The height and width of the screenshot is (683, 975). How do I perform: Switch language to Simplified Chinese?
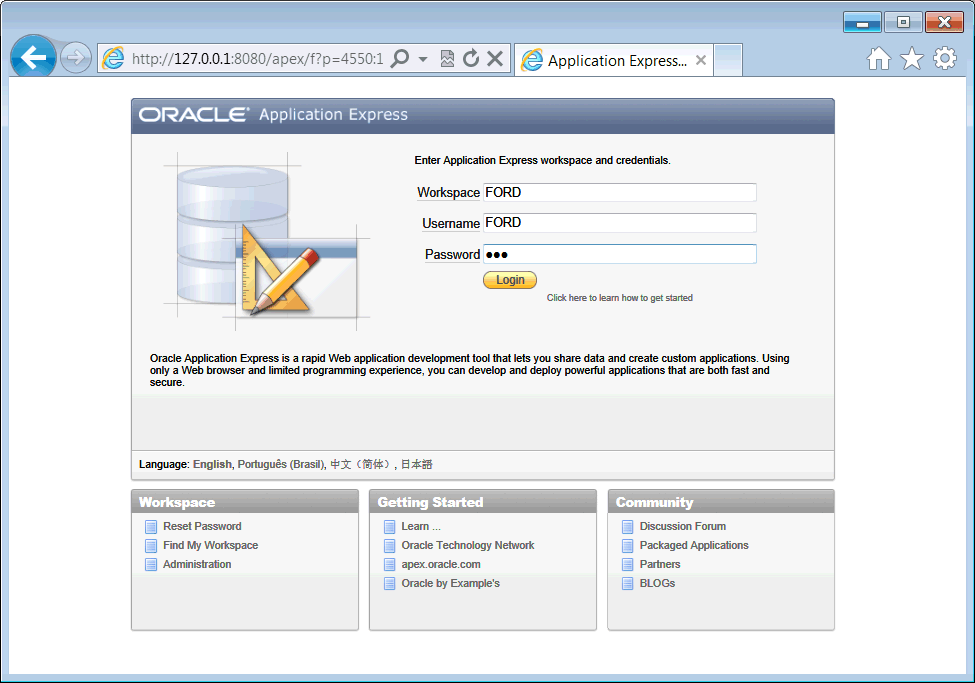361,464
